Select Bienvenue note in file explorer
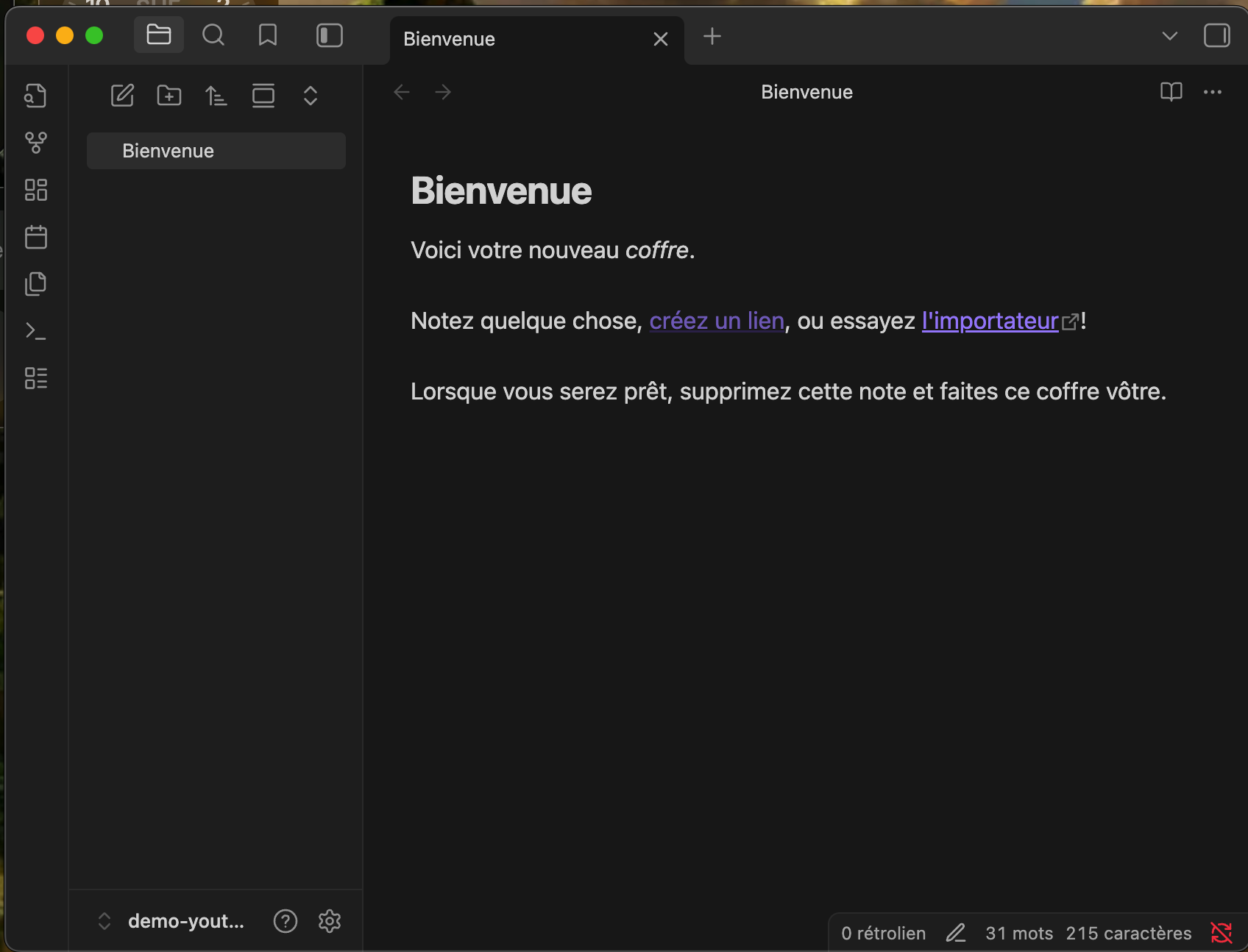 click(x=216, y=151)
